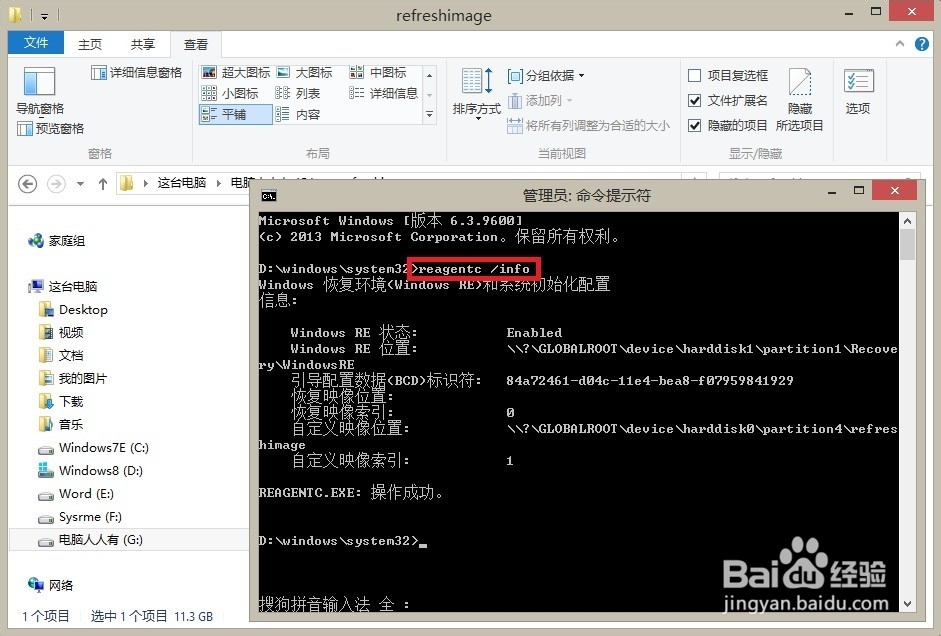The image size is (941, 636).
Task: Click command prompt scrollbar down arrow
Action: pyautogui.click(x=907, y=604)
